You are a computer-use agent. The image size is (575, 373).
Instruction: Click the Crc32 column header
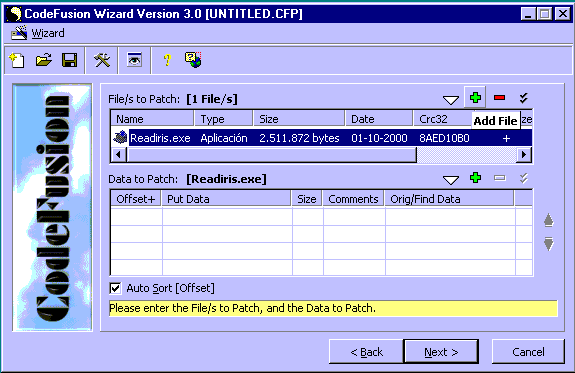click(442, 119)
